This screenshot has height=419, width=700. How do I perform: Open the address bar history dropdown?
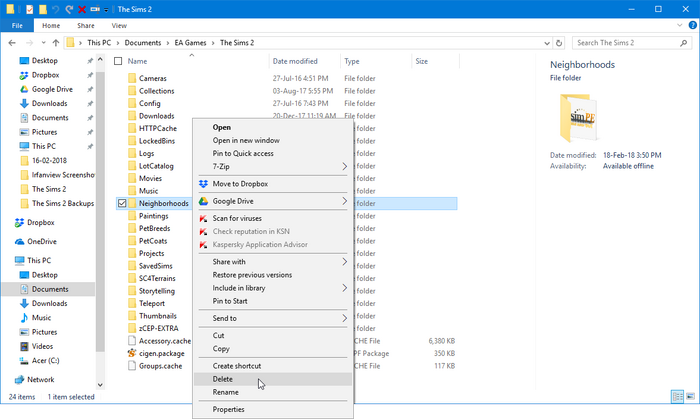[547, 43]
